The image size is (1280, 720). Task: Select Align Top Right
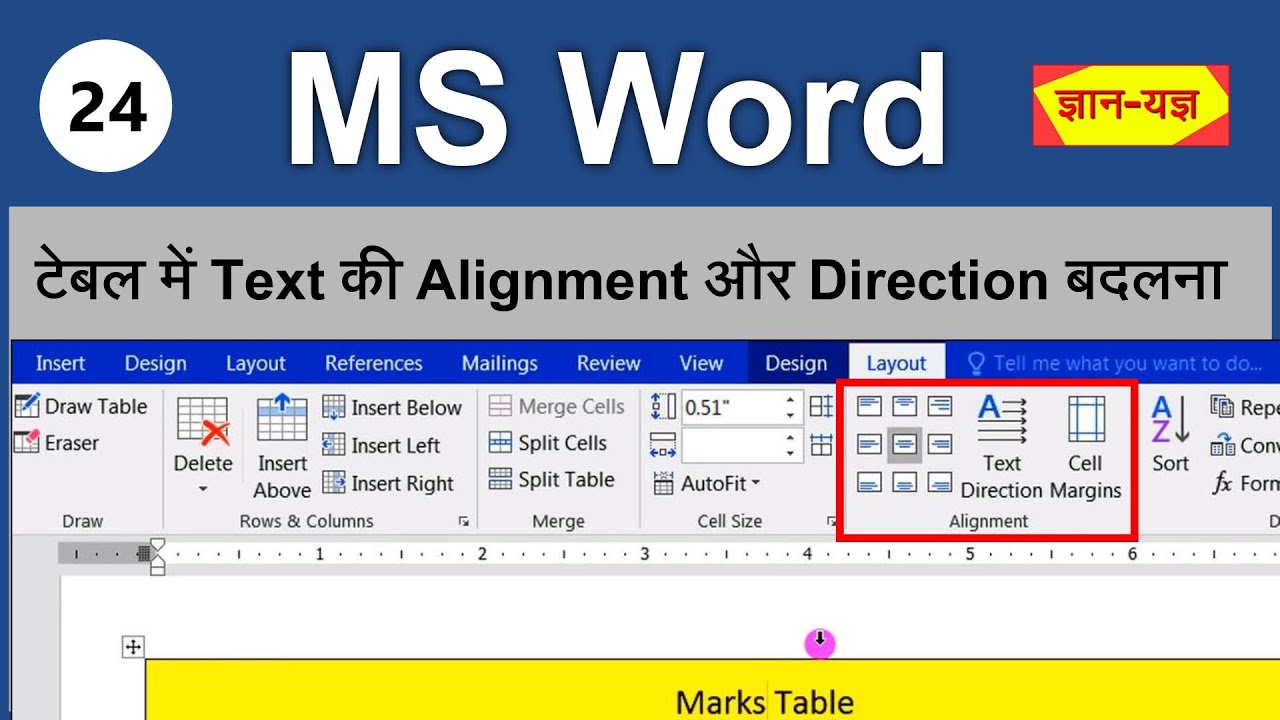(939, 406)
